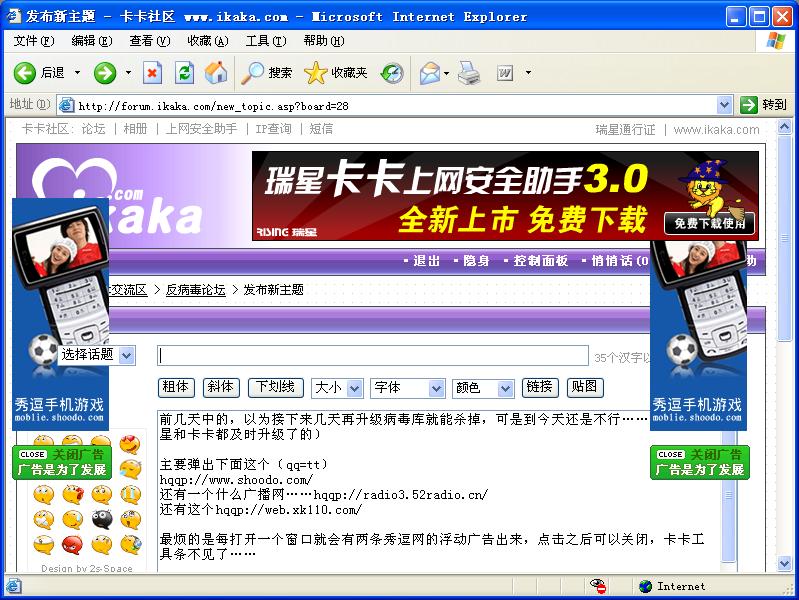Screen dimensions: 799x600
Task: Open the IP查询 link
Action: (274, 129)
